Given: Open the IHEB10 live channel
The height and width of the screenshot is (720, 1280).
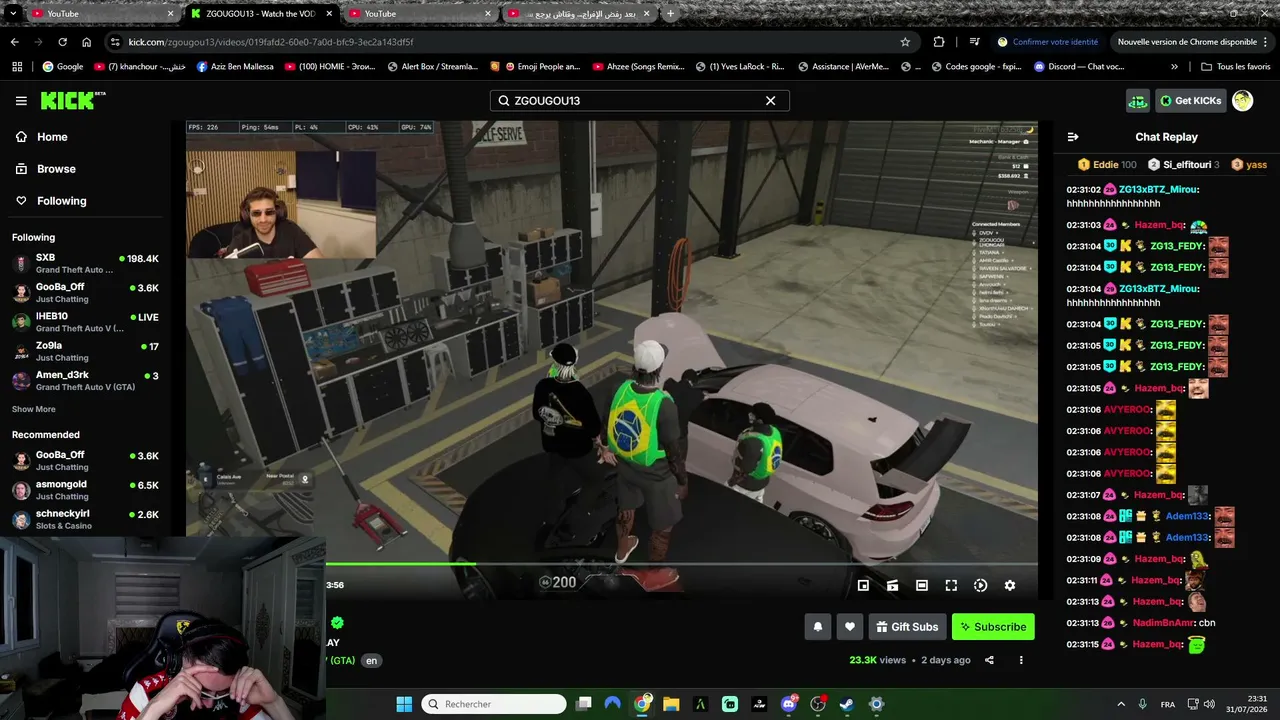Looking at the screenshot, I should 86,322.
